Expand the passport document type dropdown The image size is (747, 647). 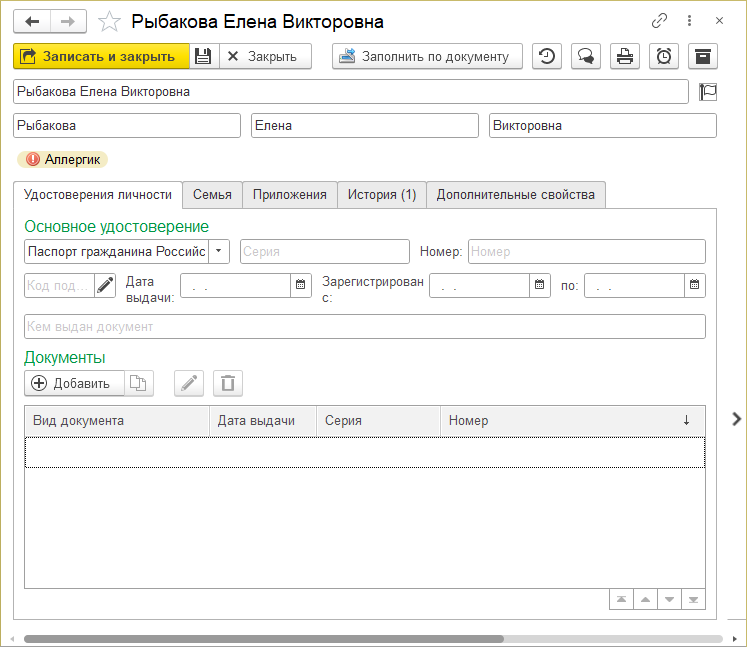click(219, 251)
